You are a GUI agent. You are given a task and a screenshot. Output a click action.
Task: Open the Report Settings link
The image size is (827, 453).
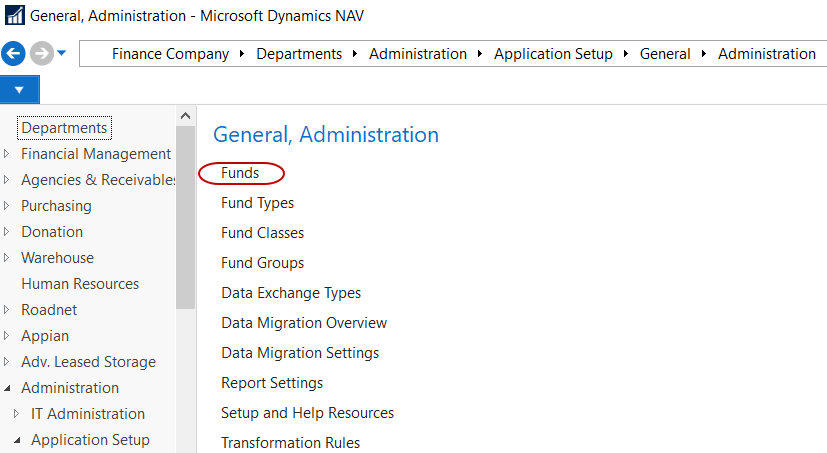coord(272,383)
